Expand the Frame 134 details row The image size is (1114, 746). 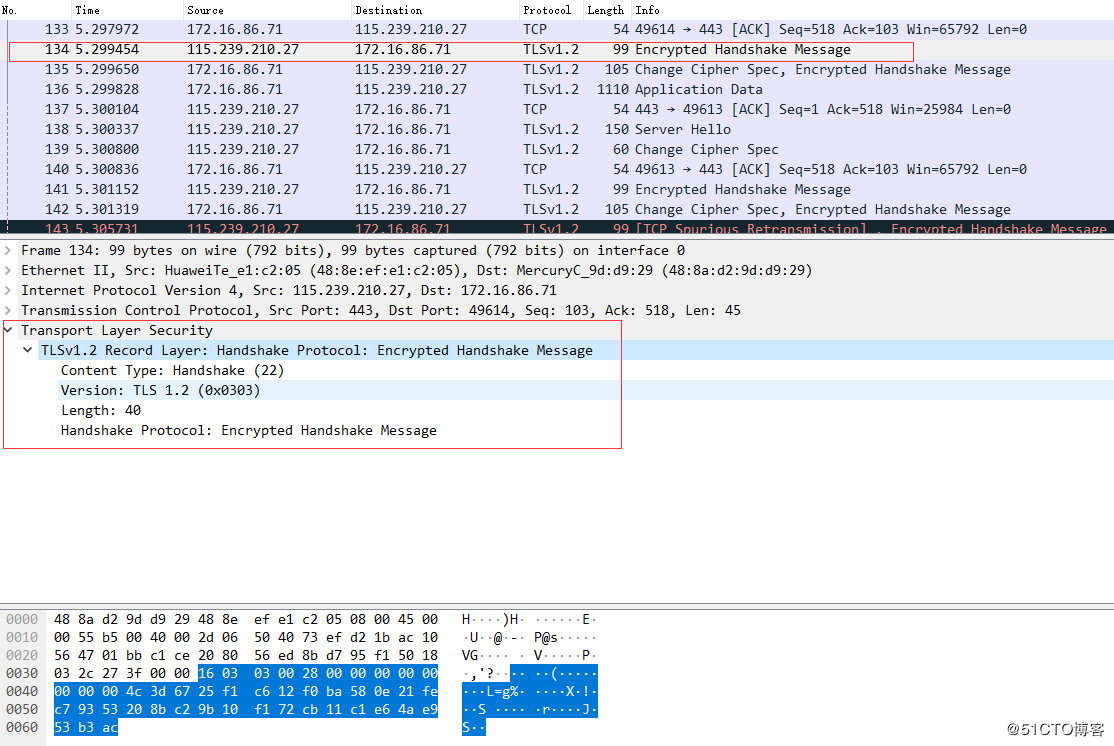(9, 250)
